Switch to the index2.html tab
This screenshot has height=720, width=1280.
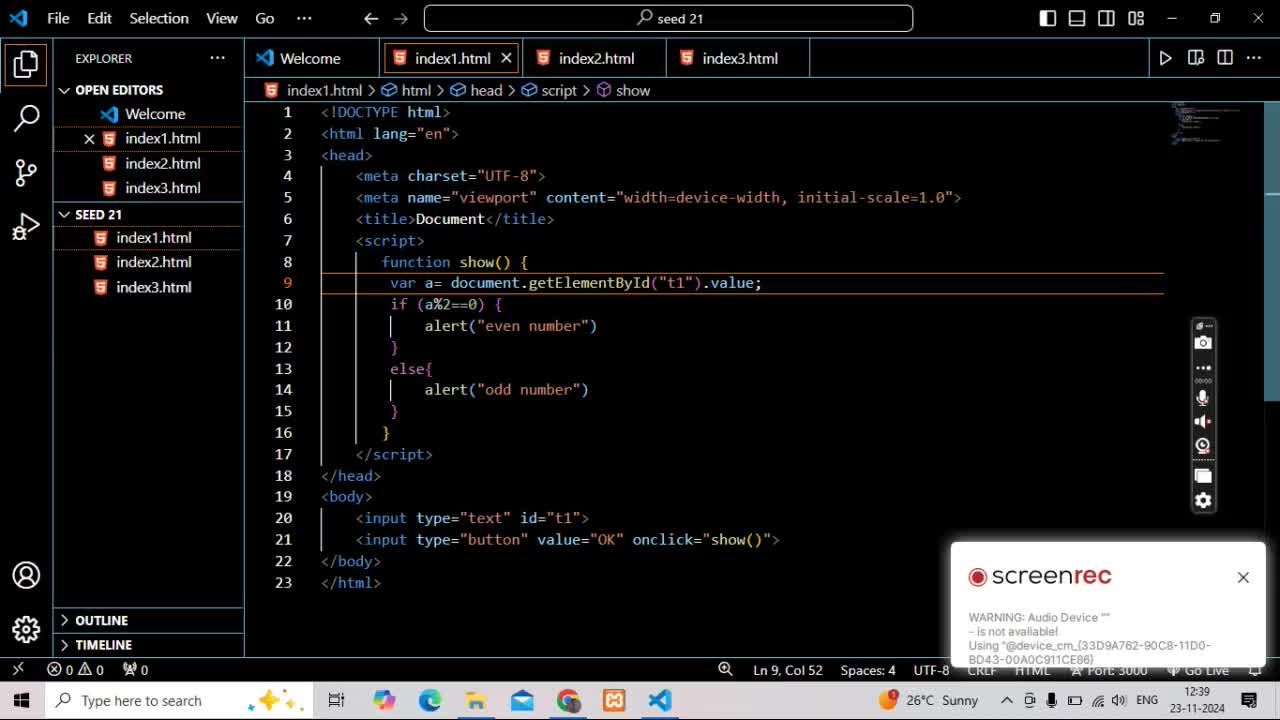pos(596,58)
